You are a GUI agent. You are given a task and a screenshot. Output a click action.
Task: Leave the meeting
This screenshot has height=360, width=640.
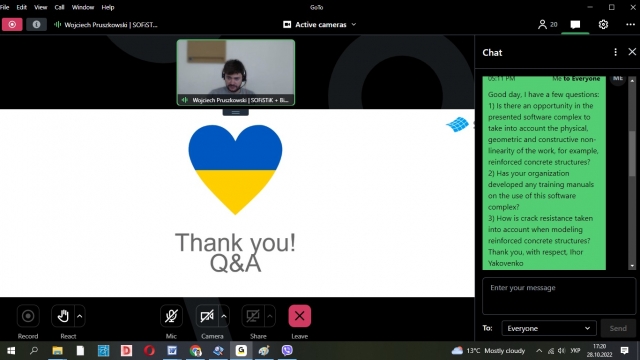pyautogui.click(x=300, y=316)
